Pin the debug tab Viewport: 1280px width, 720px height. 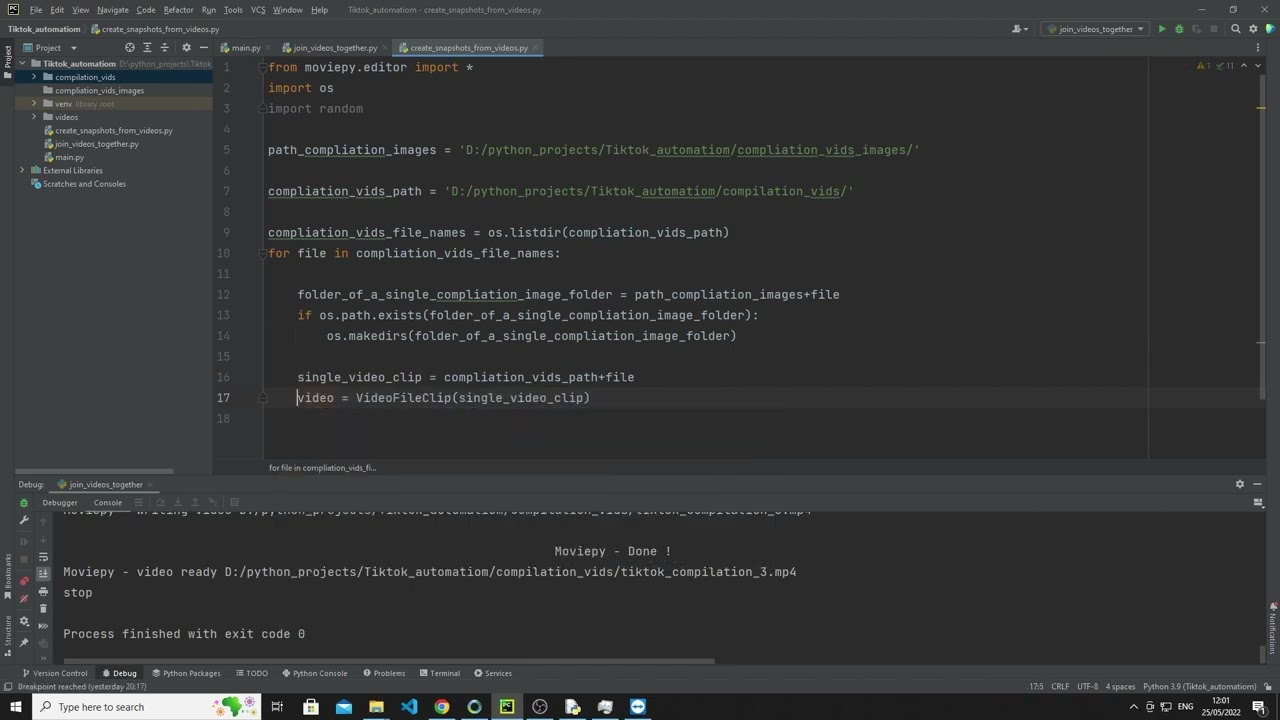click(24, 643)
